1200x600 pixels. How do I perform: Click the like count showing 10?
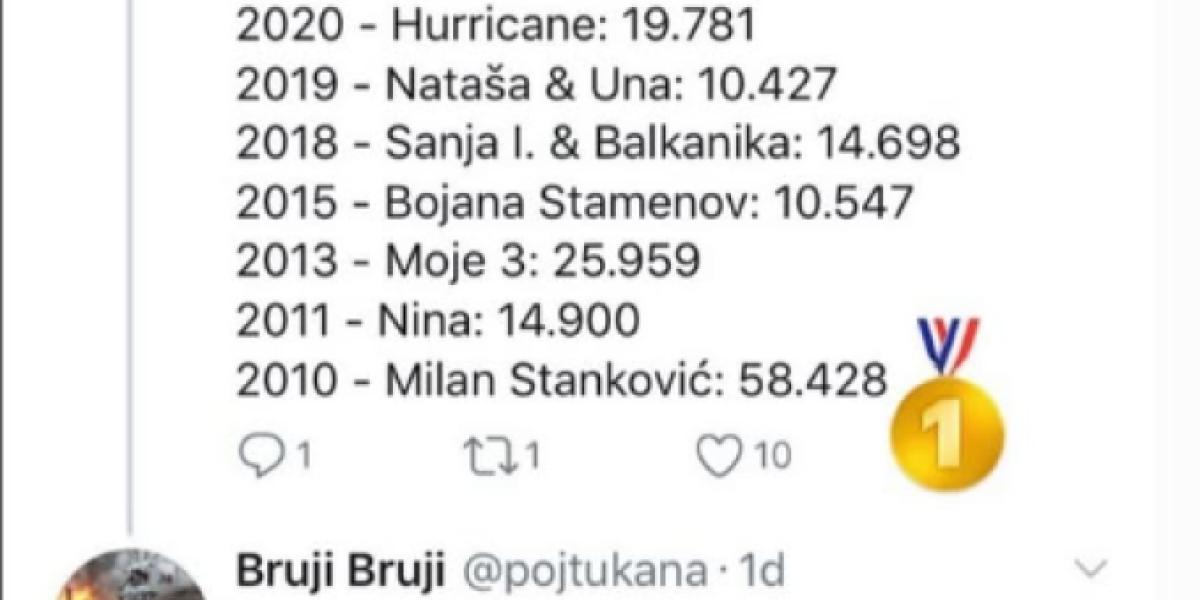point(772,456)
